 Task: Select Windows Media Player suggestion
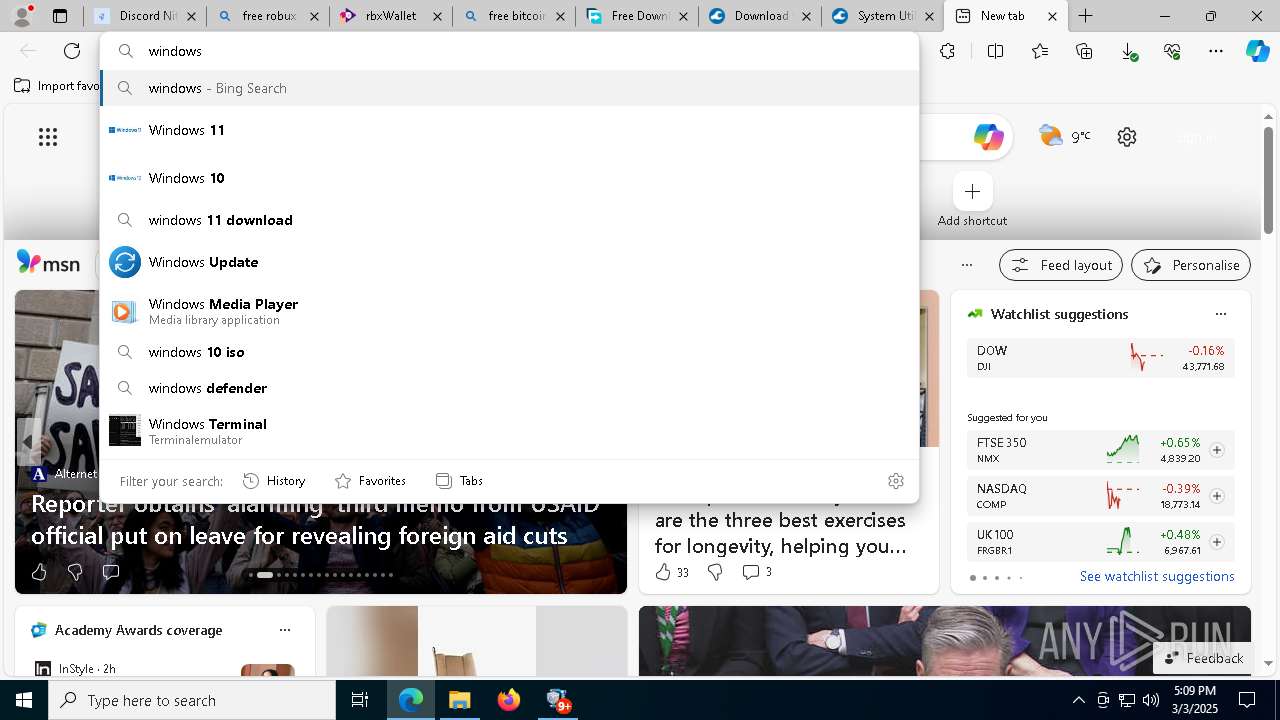tap(510, 311)
